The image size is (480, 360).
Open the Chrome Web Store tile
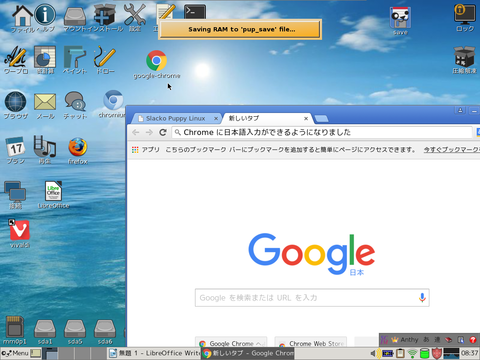tap(311, 342)
